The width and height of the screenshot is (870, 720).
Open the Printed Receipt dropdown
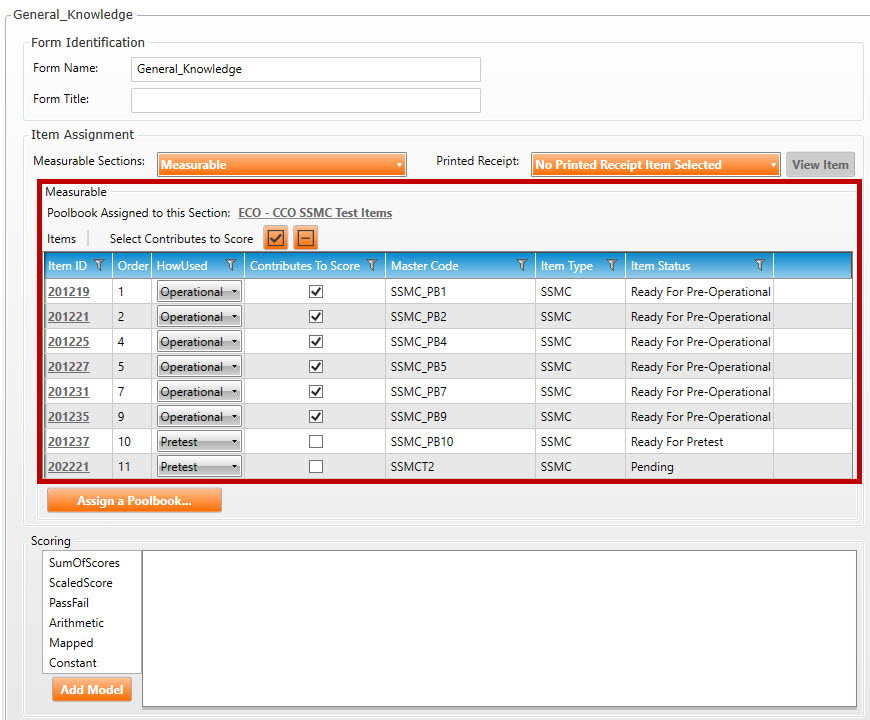coord(655,165)
